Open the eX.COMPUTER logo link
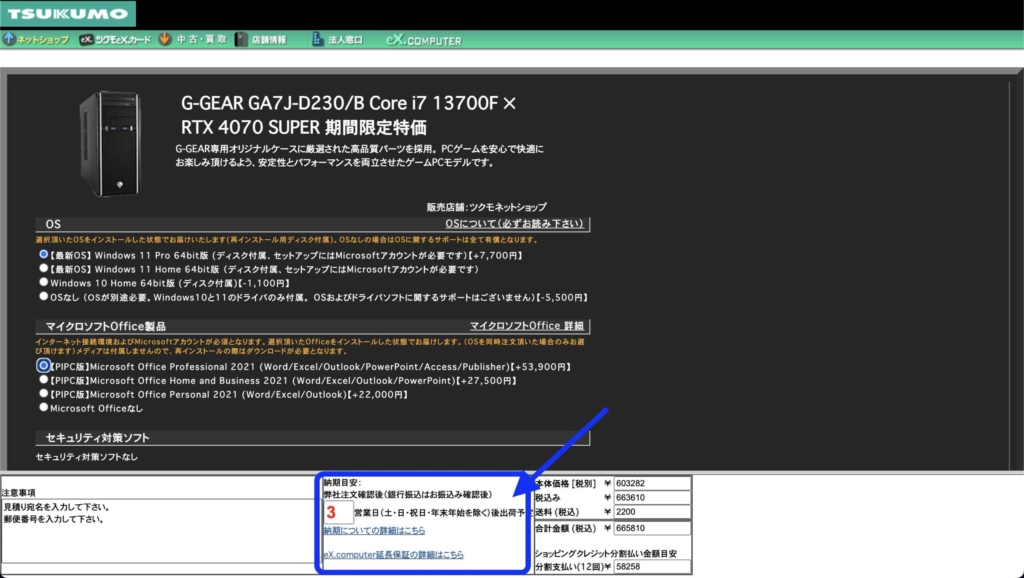This screenshot has height=578, width=1024. pyautogui.click(x=423, y=40)
